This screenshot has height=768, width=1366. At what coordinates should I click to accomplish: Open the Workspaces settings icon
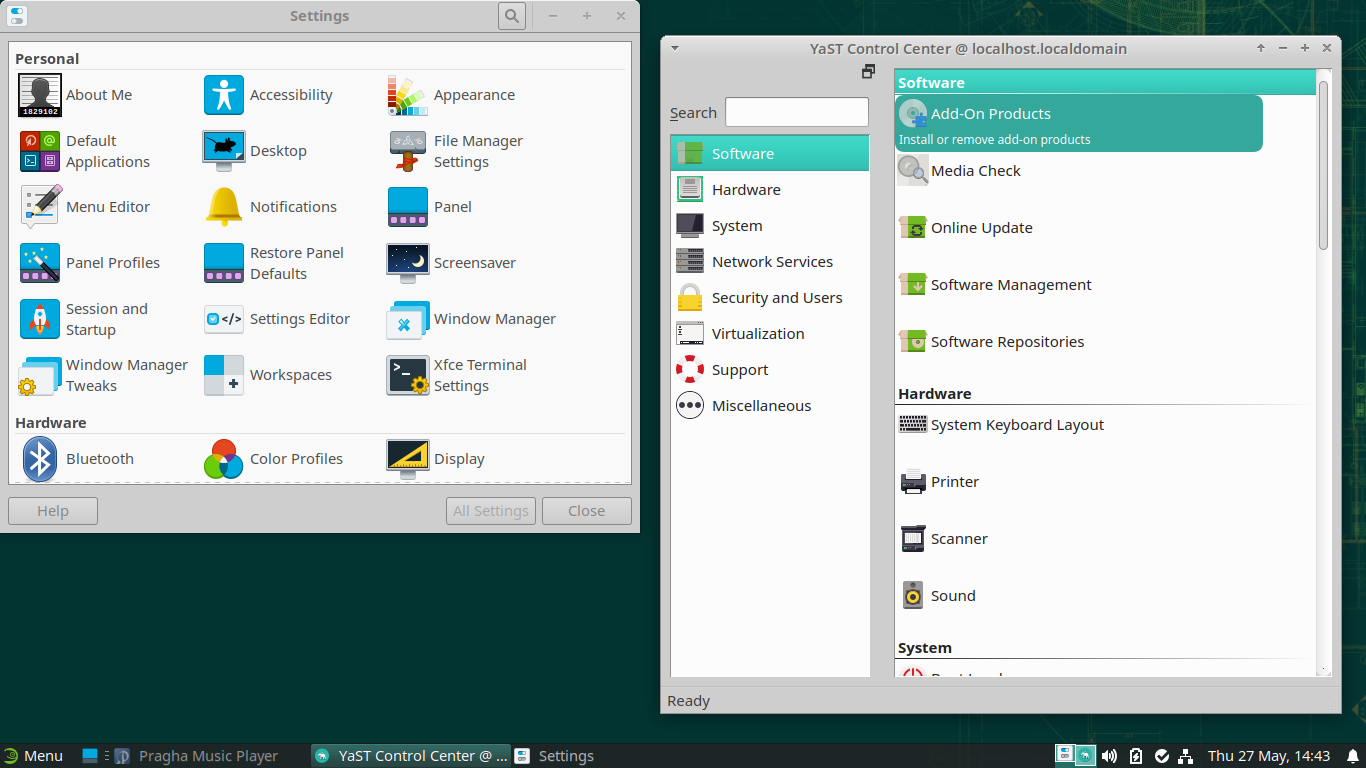click(224, 375)
